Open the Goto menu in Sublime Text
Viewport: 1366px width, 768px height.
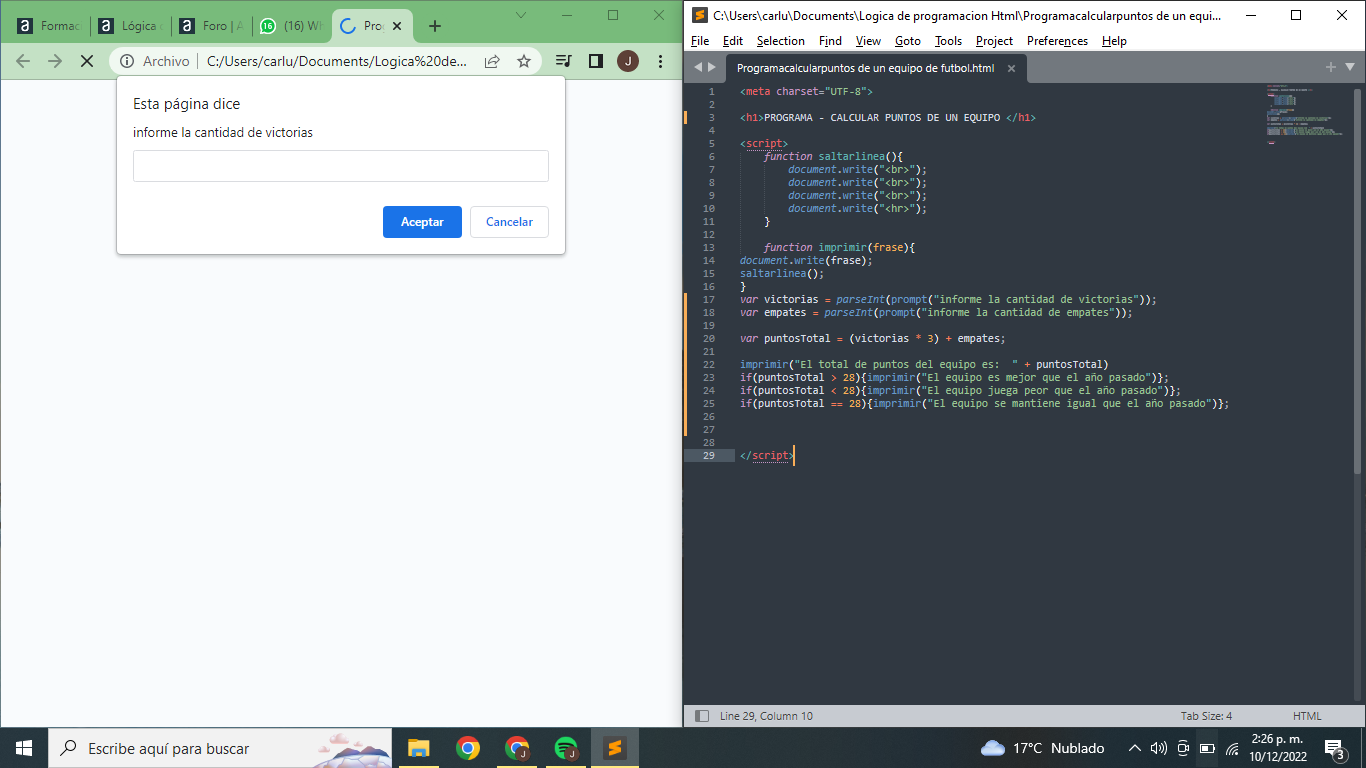[908, 41]
